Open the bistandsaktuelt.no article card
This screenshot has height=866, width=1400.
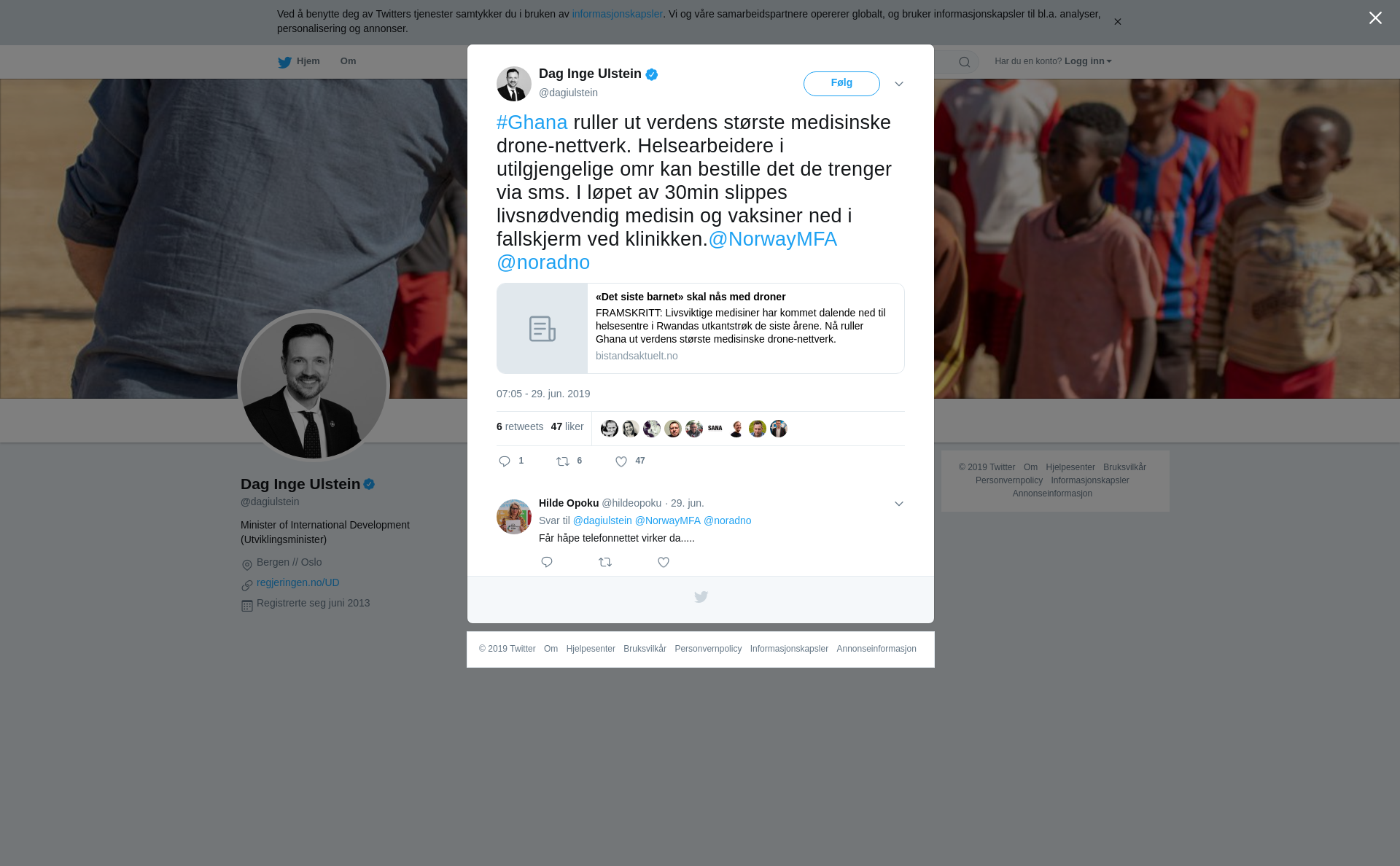click(x=700, y=328)
